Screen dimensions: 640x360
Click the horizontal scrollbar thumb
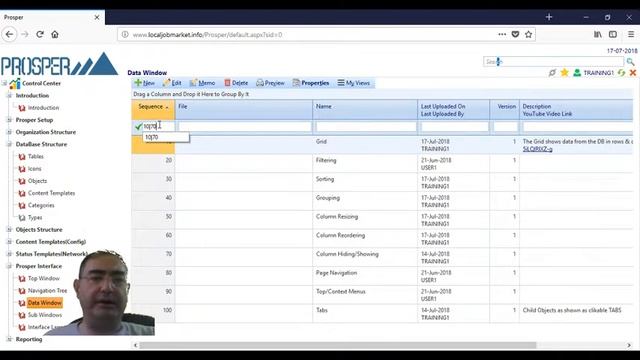pyautogui.click(x=338, y=345)
